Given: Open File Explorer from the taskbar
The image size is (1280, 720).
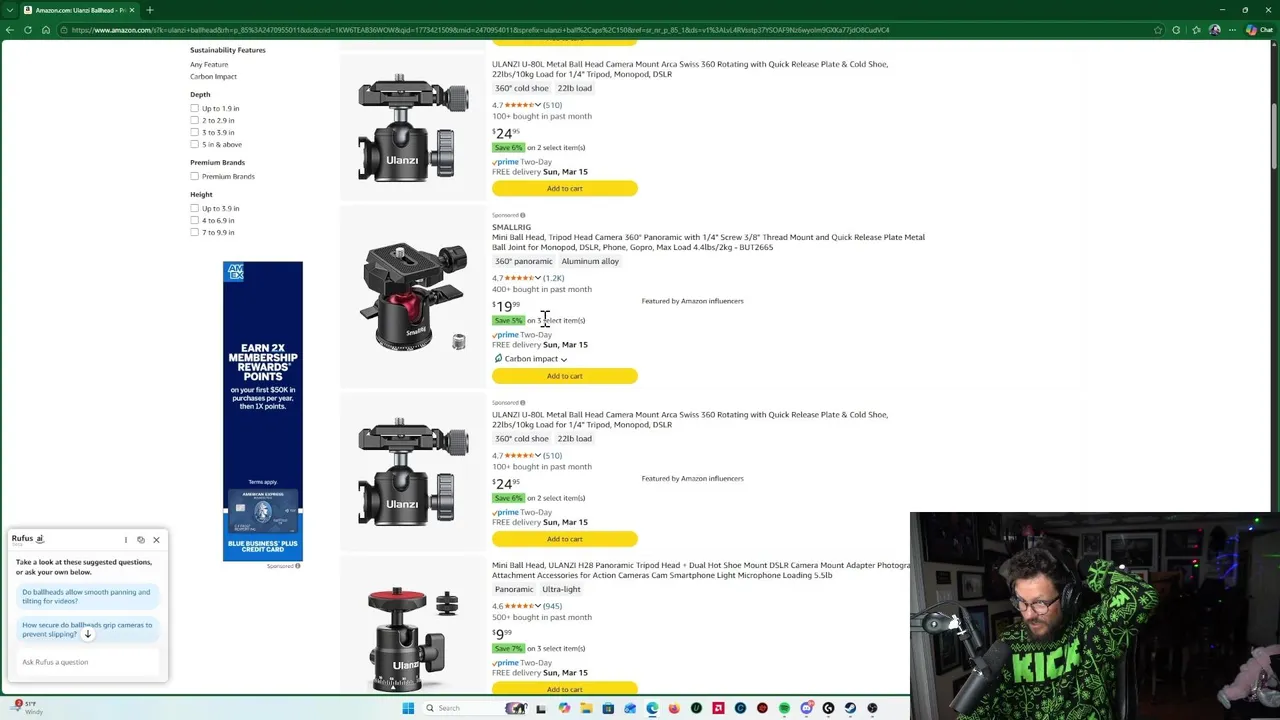Looking at the screenshot, I should point(586,708).
